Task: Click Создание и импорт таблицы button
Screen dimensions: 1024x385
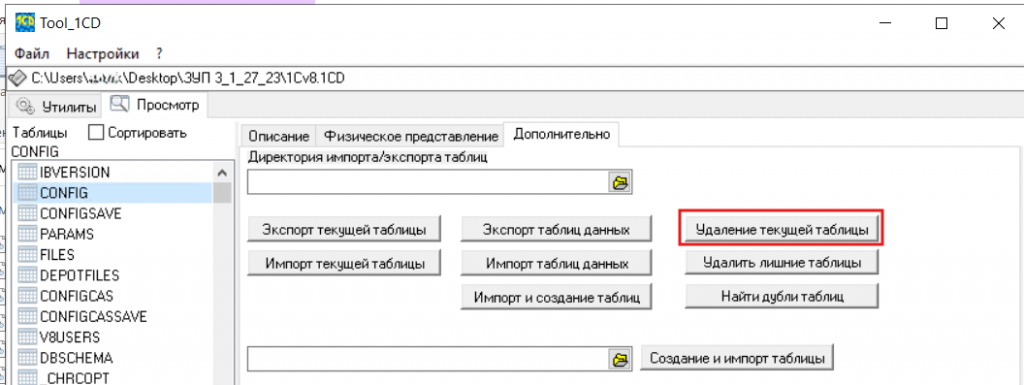Action: coord(738,358)
